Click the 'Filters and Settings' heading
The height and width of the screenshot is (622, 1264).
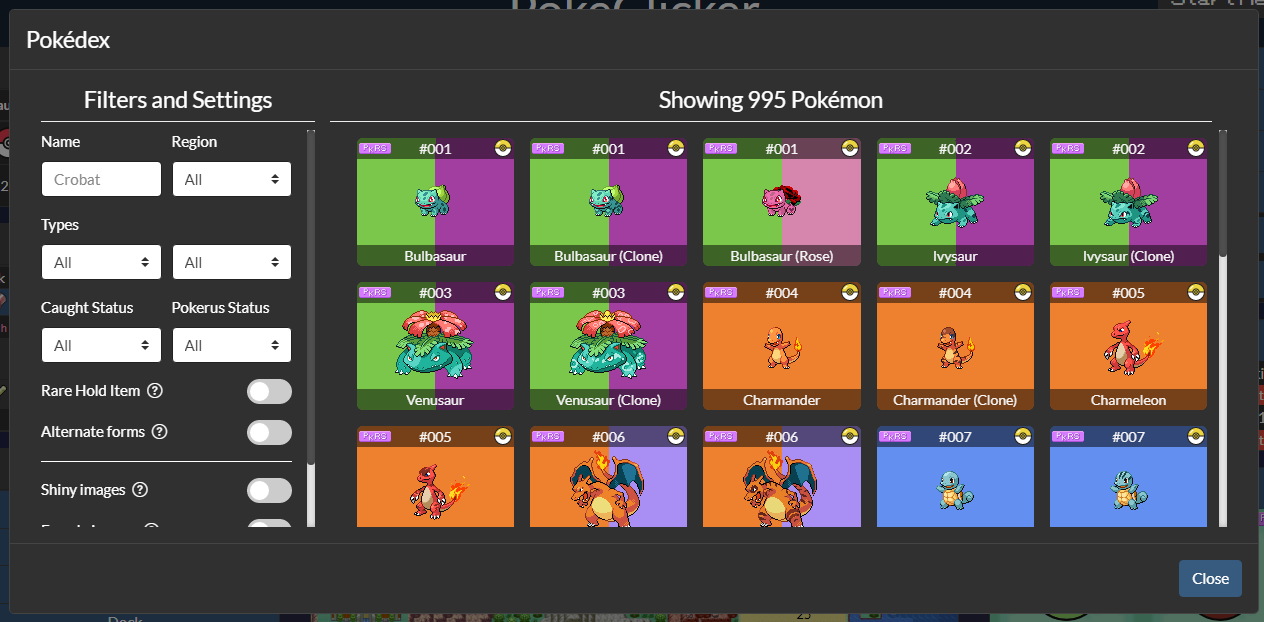pos(178,100)
